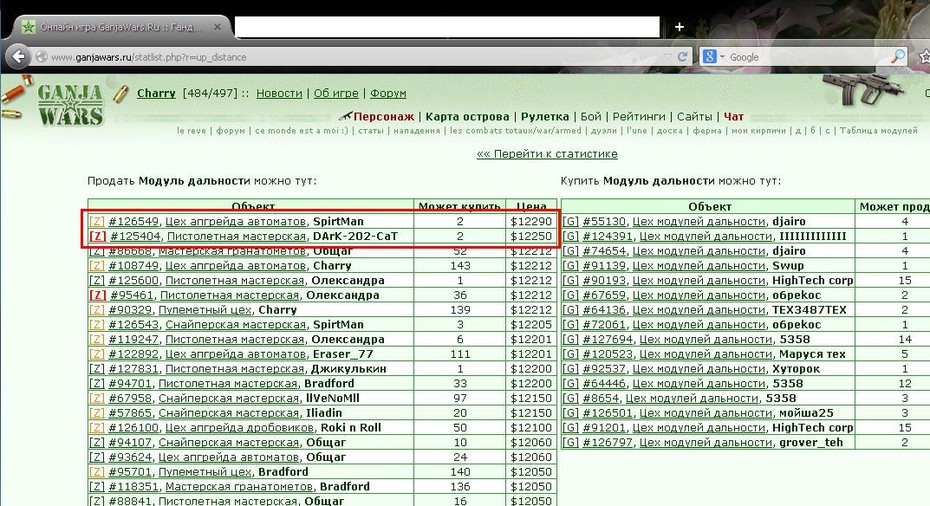
Task: Close the GanjaWars browser tab
Action: pos(217,27)
